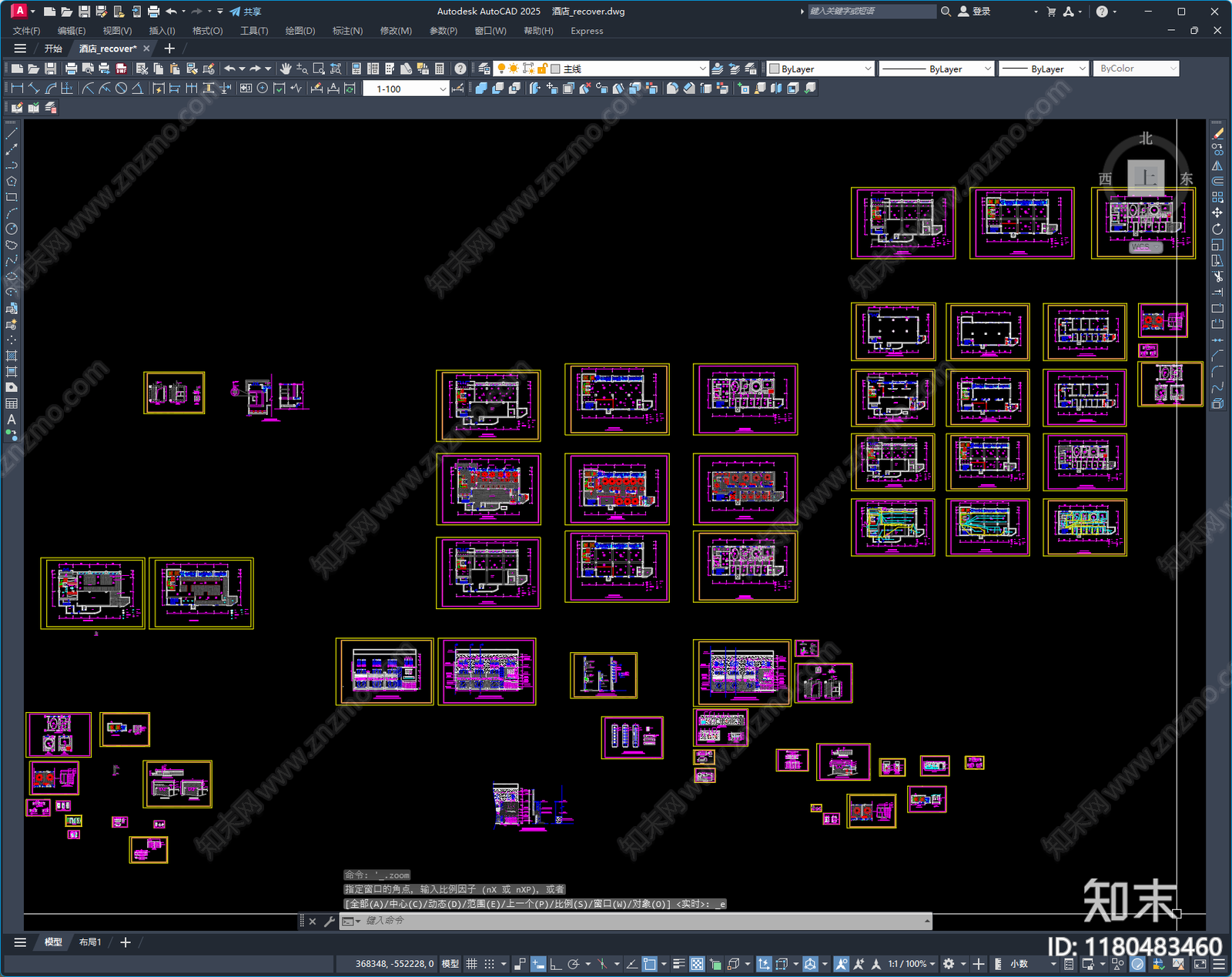The height and width of the screenshot is (977, 1232).
Task: Add a new drawing tab with plus
Action: pyautogui.click(x=169, y=49)
